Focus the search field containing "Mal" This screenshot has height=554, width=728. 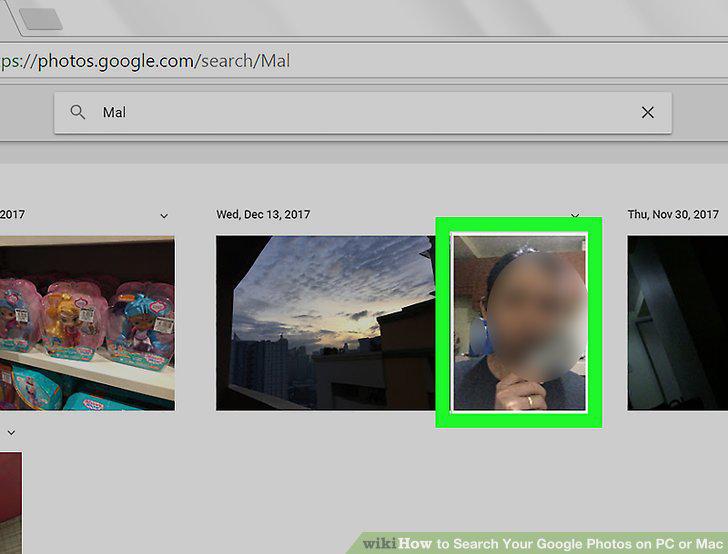point(363,112)
